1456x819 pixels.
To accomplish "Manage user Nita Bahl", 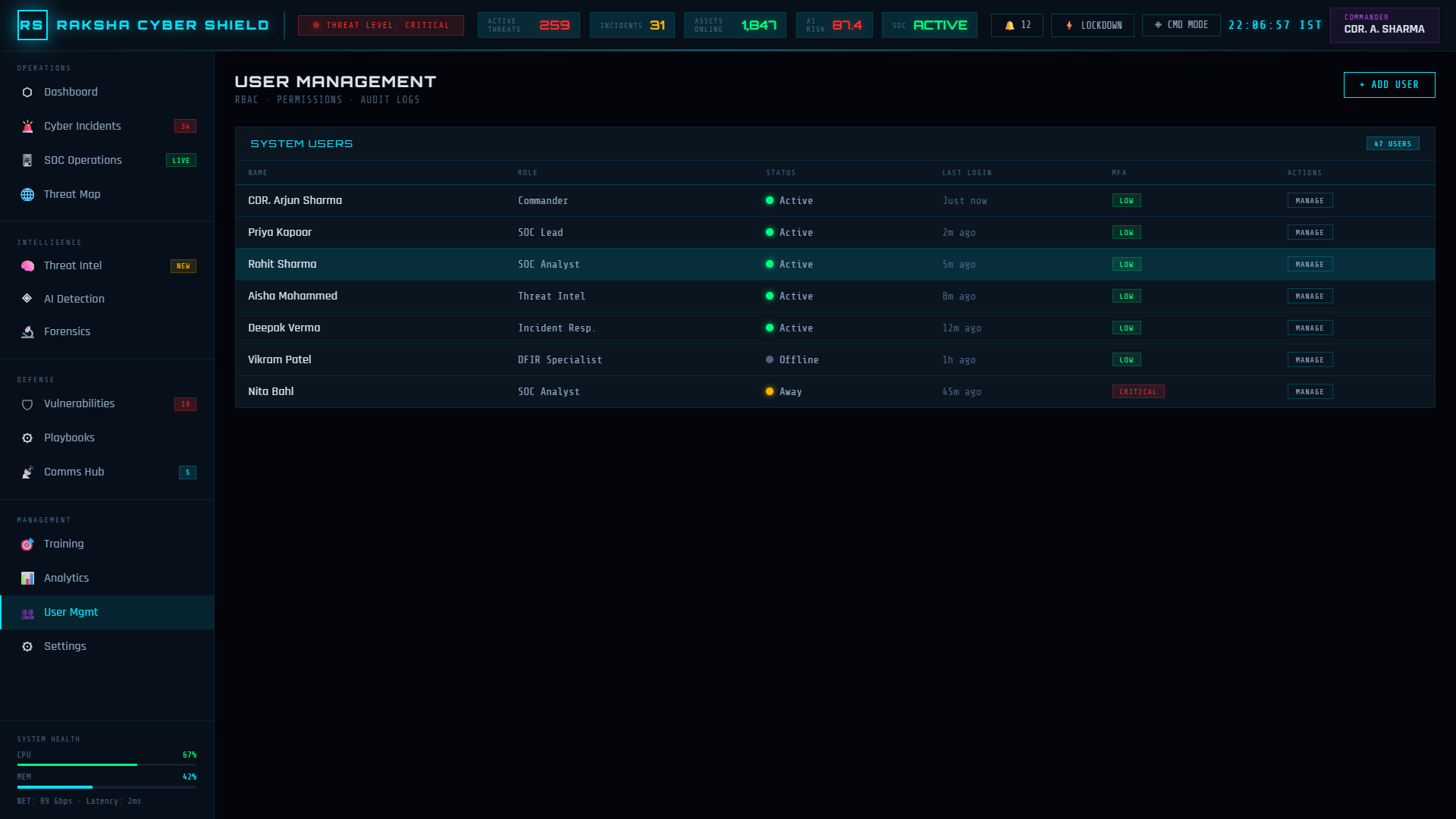I will click(1310, 392).
